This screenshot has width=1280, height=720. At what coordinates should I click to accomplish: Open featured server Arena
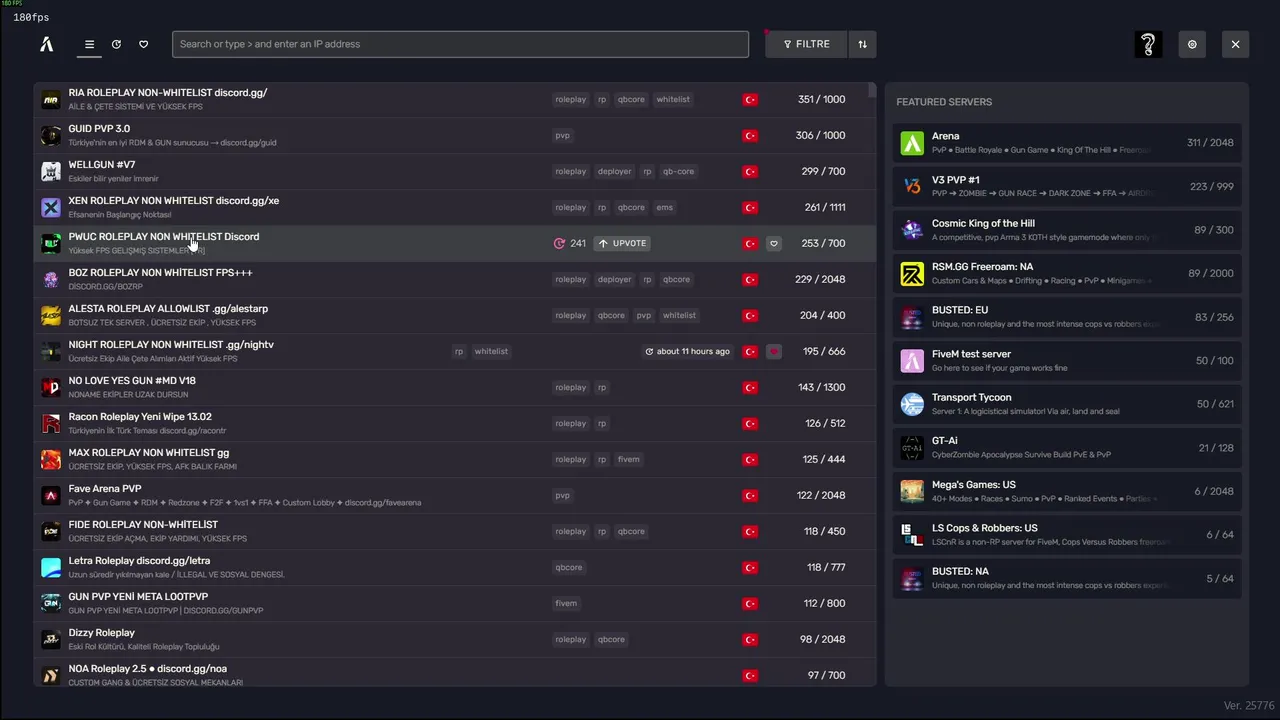(x=1067, y=143)
